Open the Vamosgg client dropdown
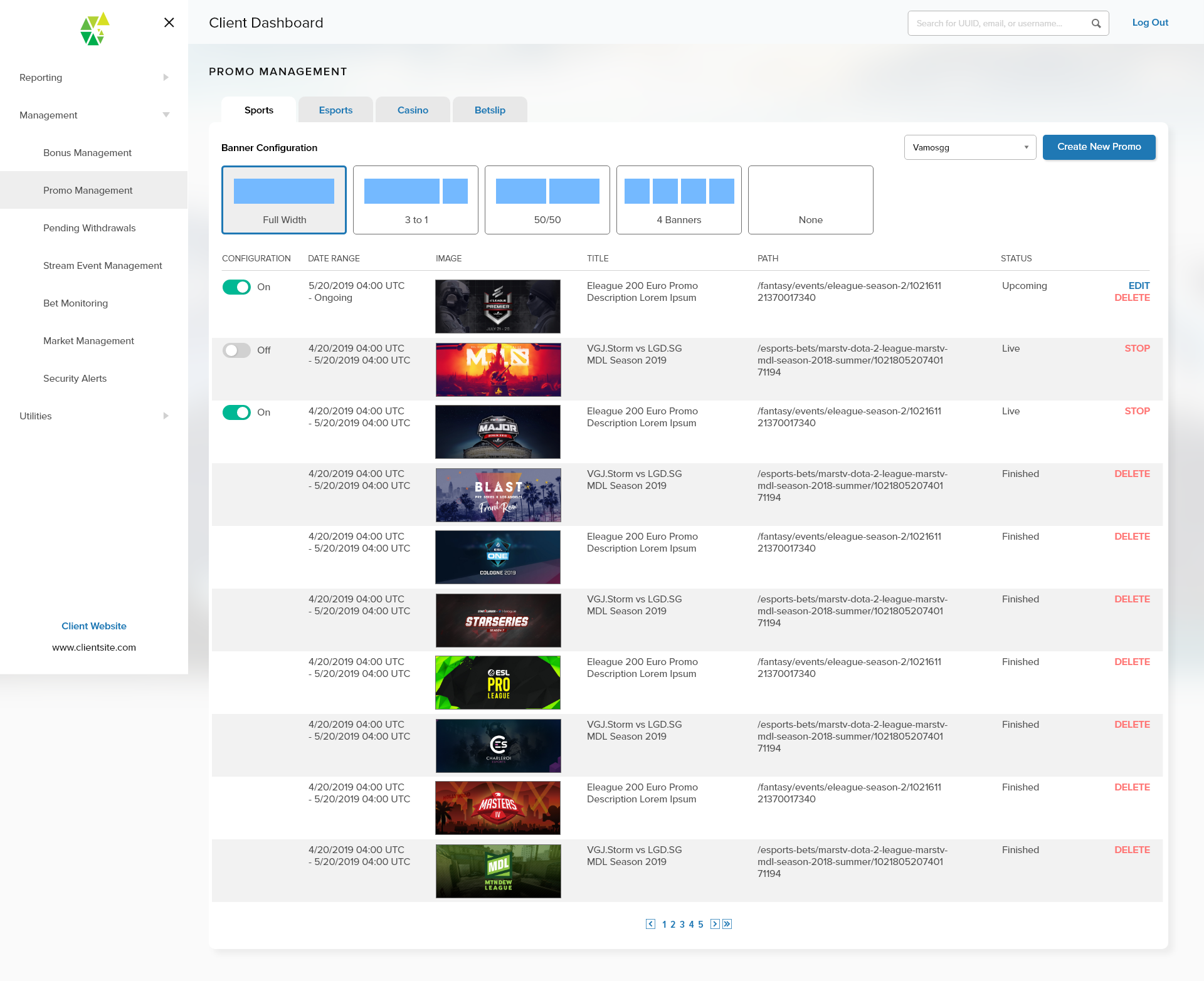Image resolution: width=1204 pixels, height=981 pixels. pos(969,147)
